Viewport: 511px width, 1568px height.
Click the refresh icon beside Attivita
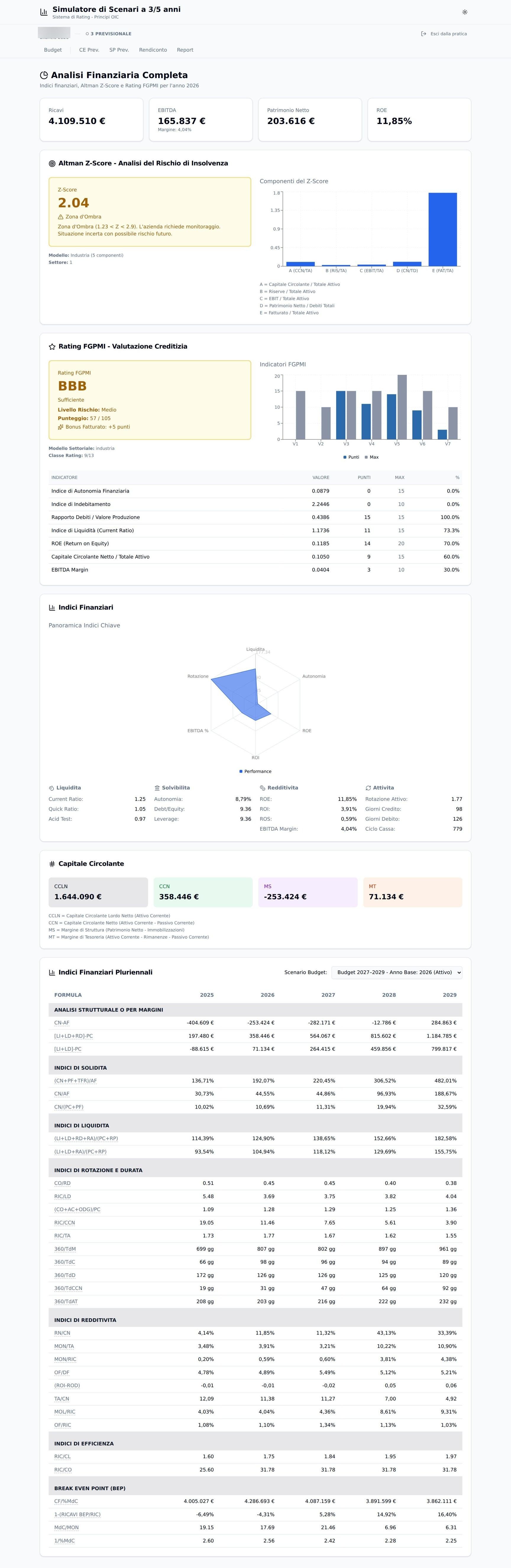tap(368, 788)
